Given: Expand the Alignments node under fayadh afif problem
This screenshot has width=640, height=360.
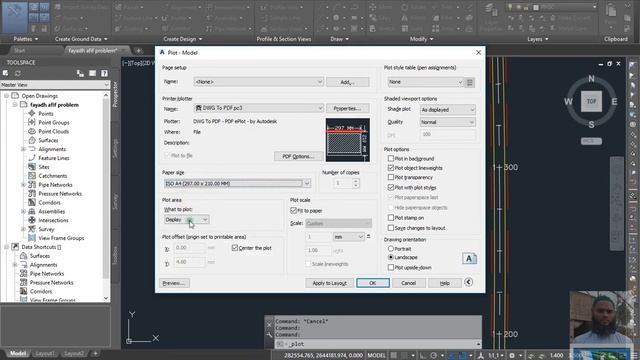Looking at the screenshot, I should coord(23,149).
